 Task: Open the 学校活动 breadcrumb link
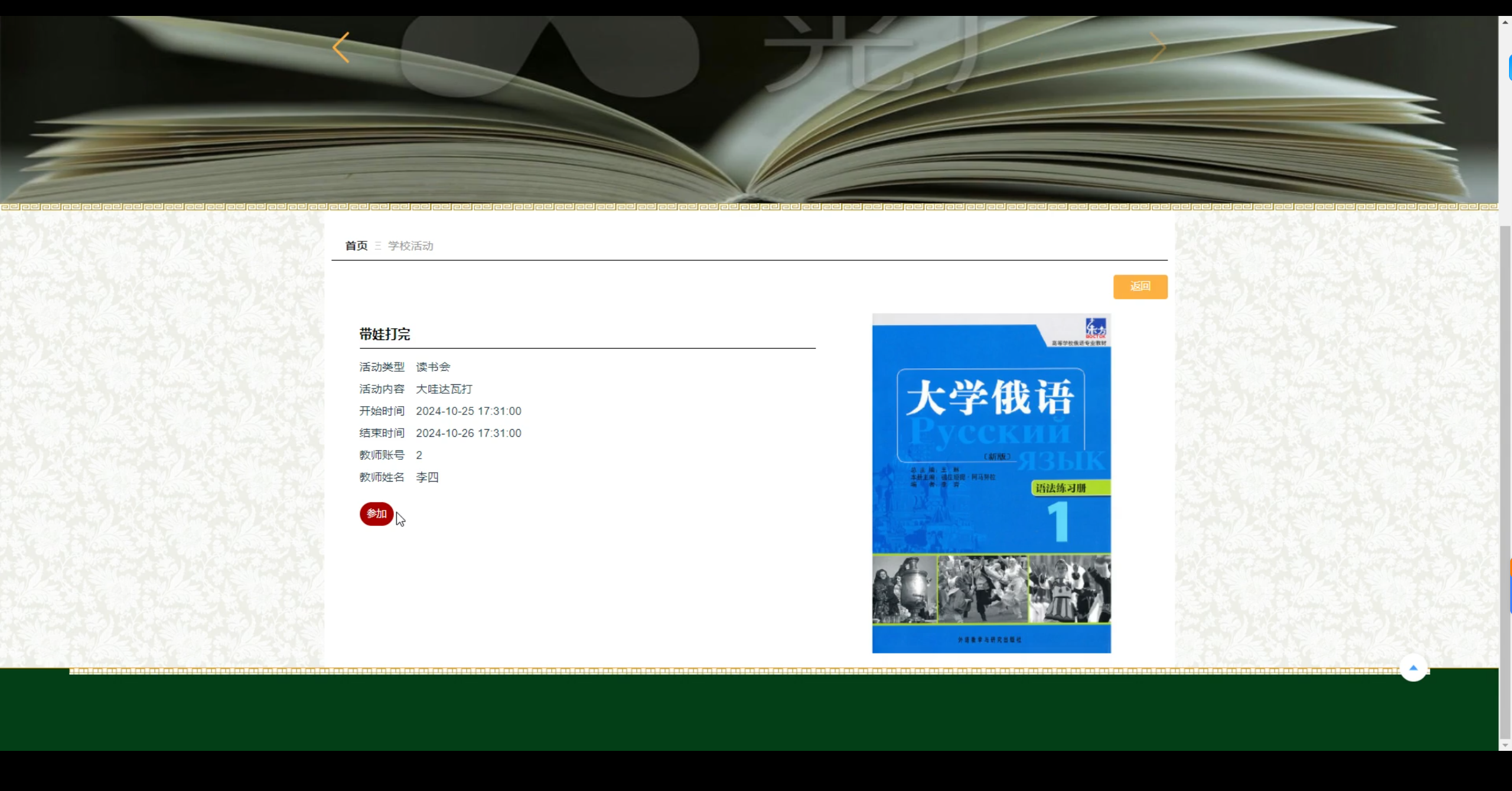click(x=410, y=246)
